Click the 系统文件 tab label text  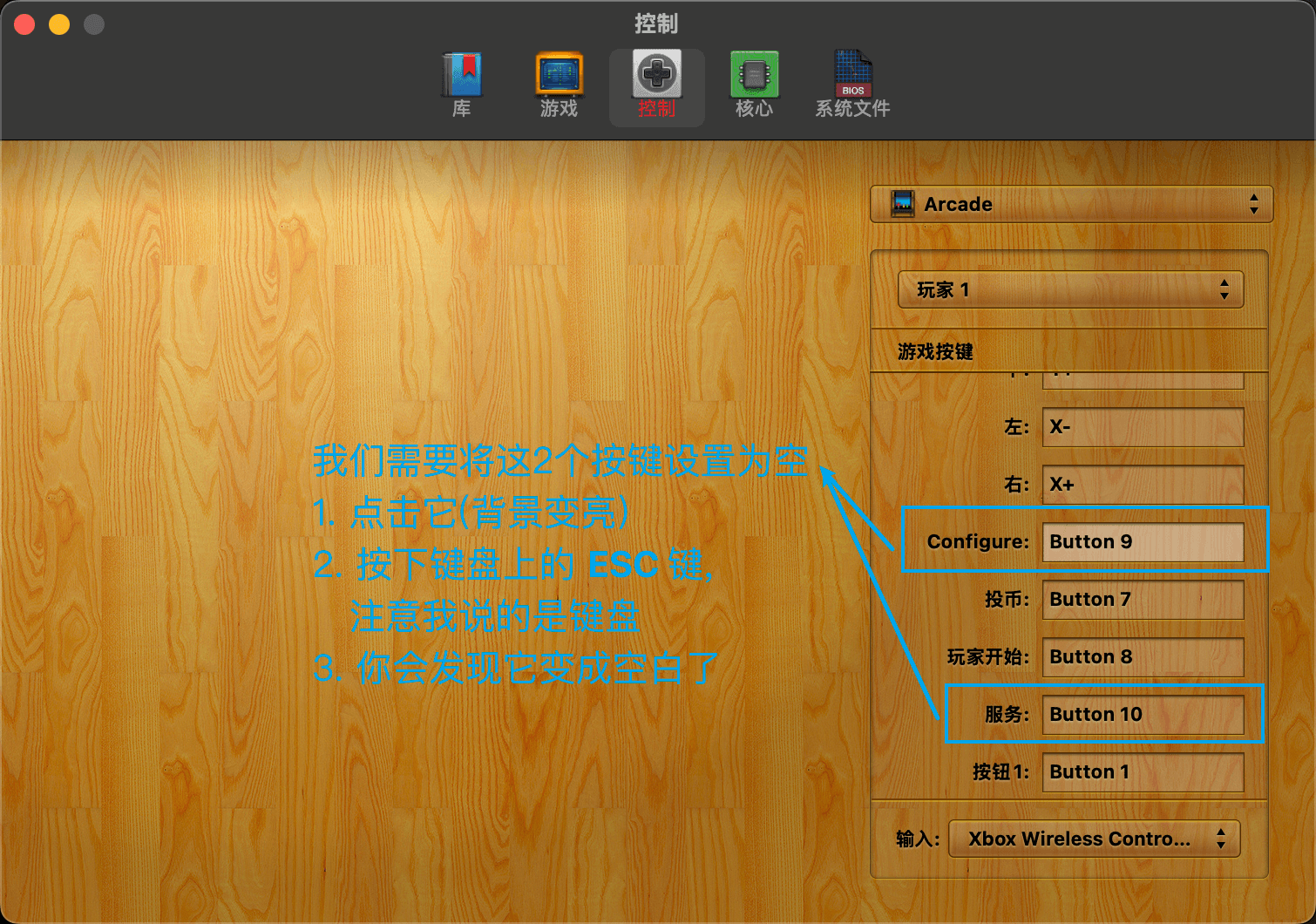coord(852,109)
